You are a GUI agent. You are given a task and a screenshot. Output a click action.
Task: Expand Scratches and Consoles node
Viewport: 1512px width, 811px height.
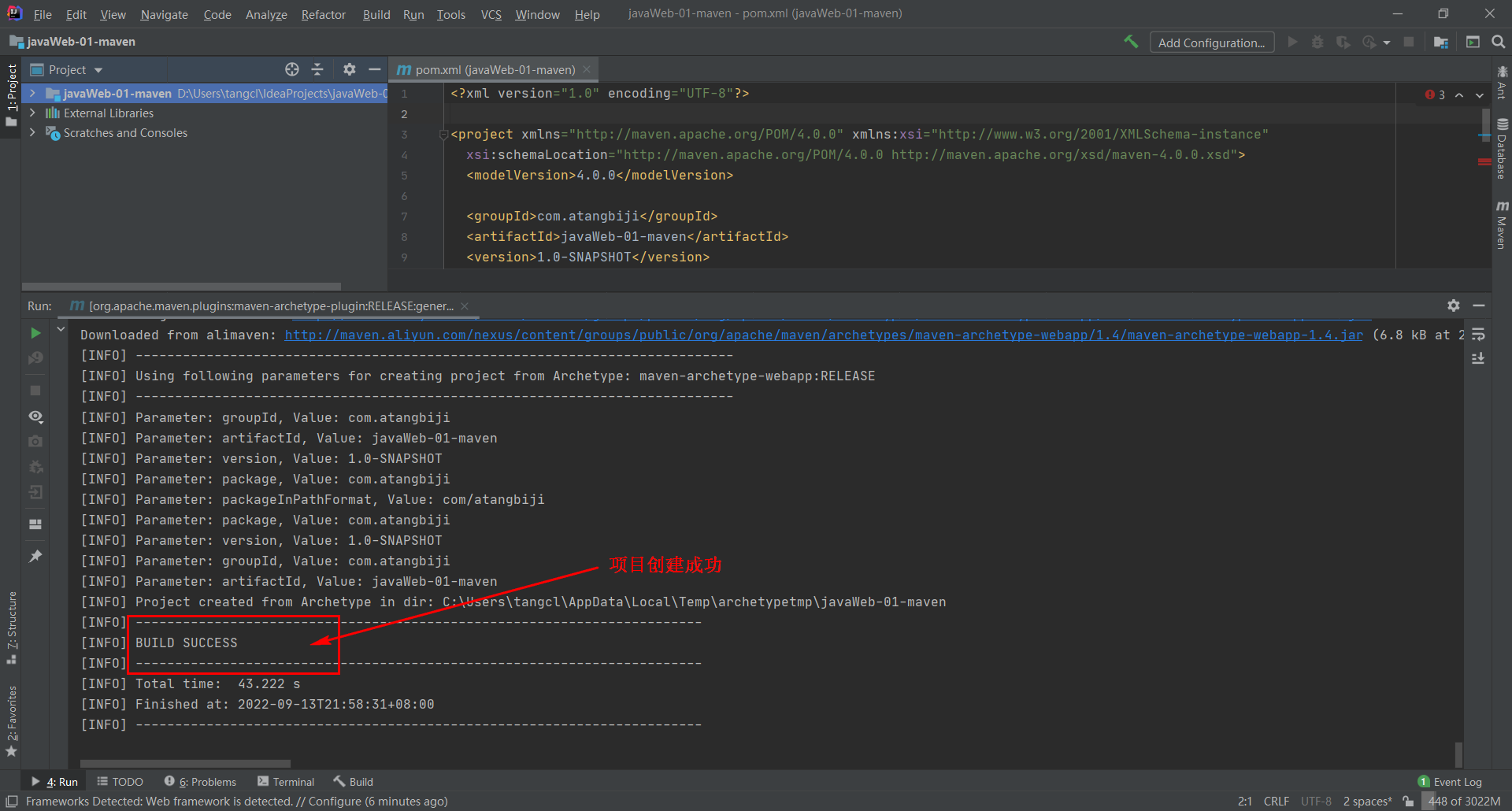pos(32,132)
